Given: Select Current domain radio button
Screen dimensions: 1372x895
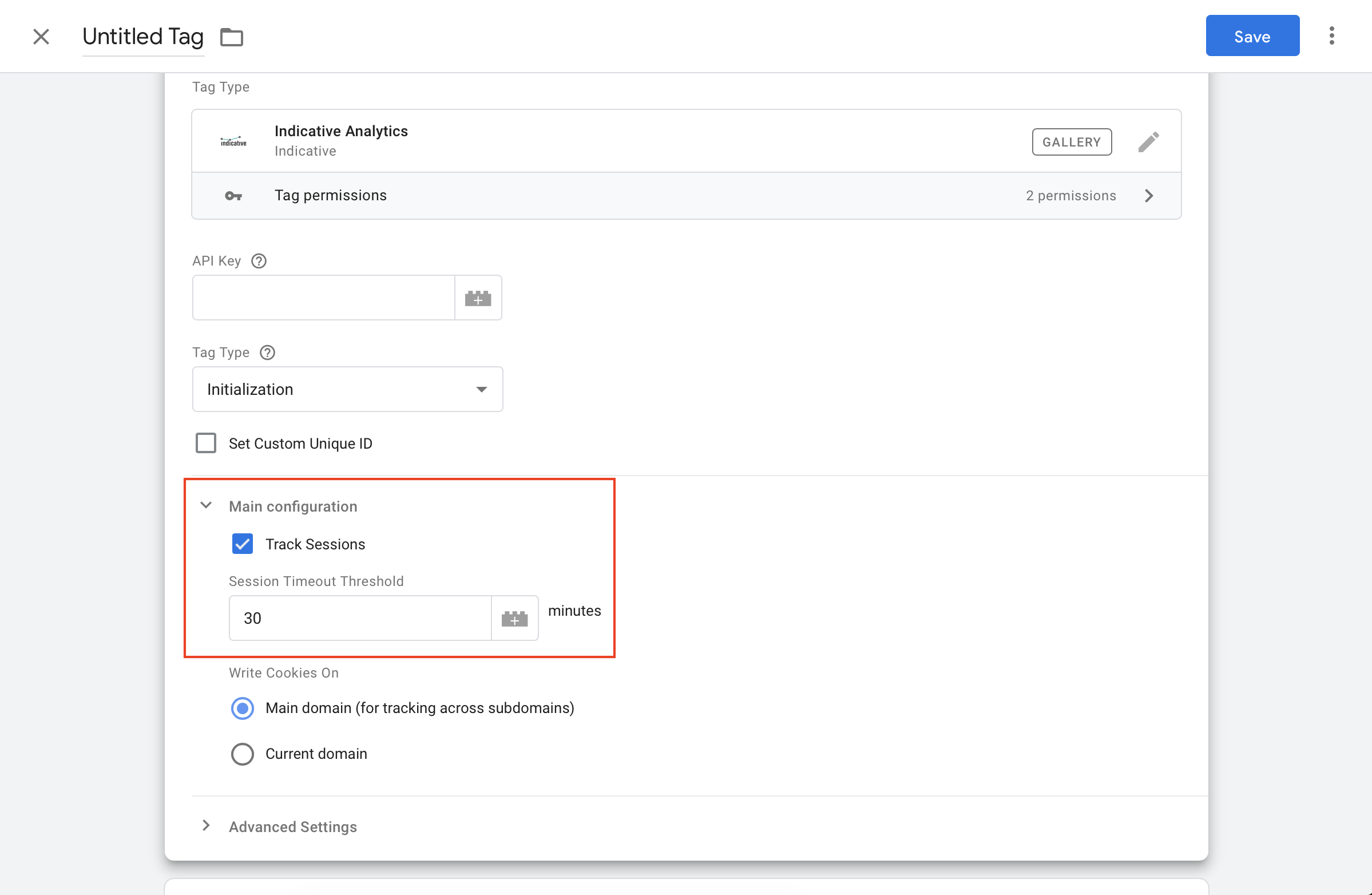Looking at the screenshot, I should (242, 754).
